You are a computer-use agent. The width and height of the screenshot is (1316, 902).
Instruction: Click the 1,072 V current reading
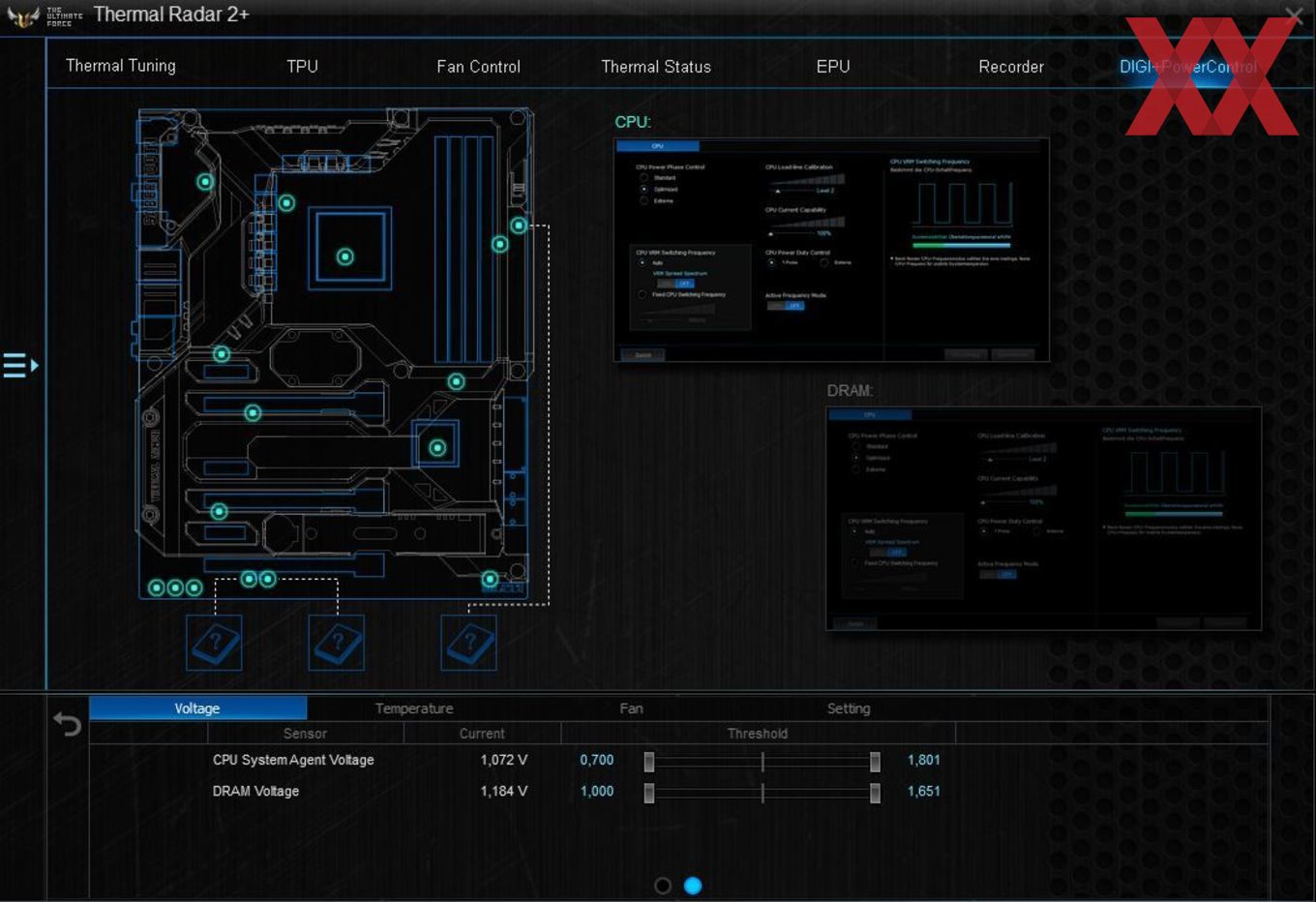(504, 760)
